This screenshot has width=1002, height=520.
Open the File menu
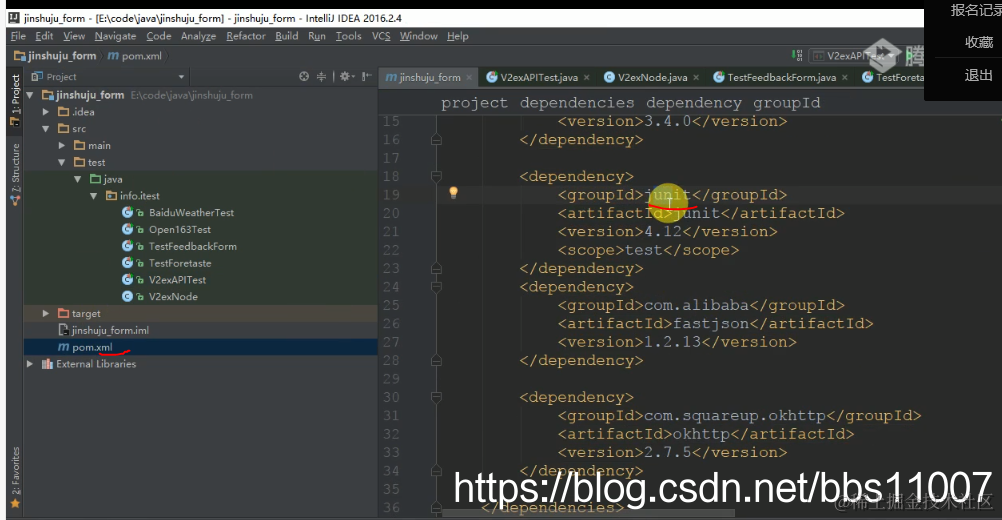tap(19, 36)
